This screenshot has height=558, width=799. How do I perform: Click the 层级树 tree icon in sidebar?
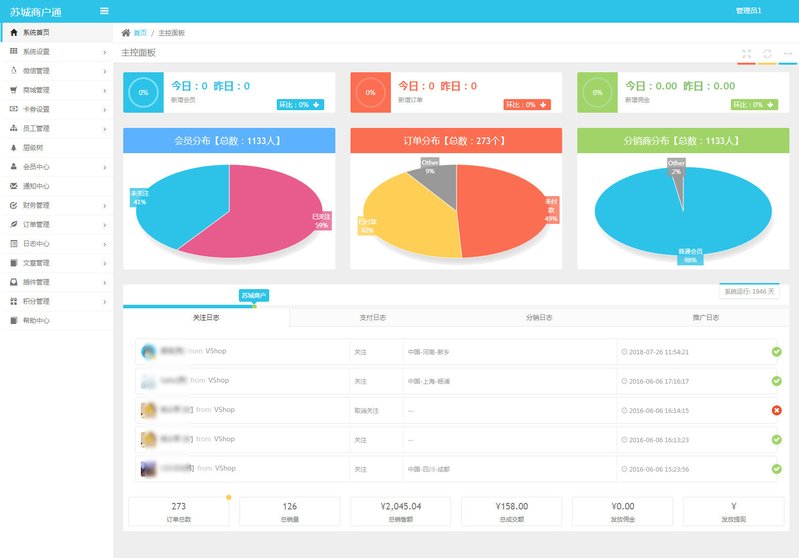point(13,147)
